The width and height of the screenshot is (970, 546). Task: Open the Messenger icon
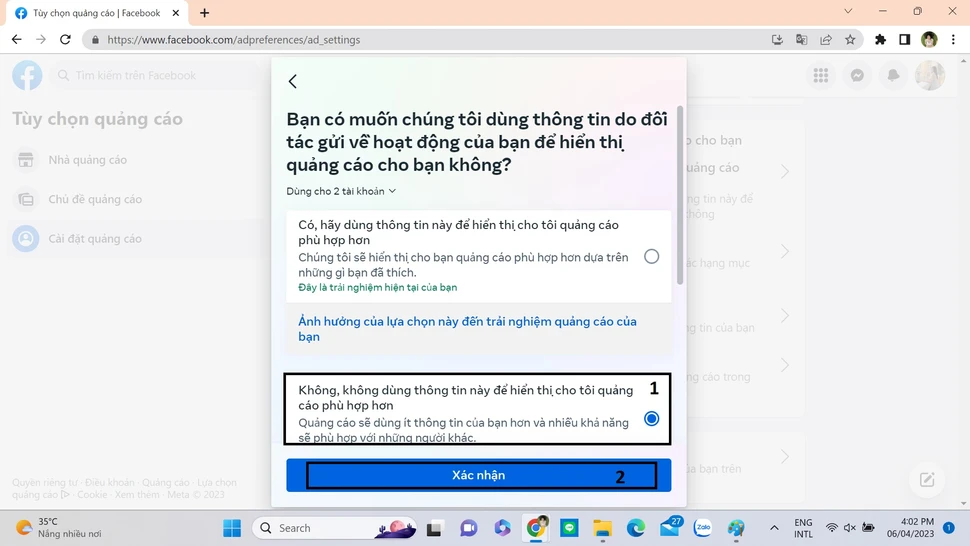[857, 76]
